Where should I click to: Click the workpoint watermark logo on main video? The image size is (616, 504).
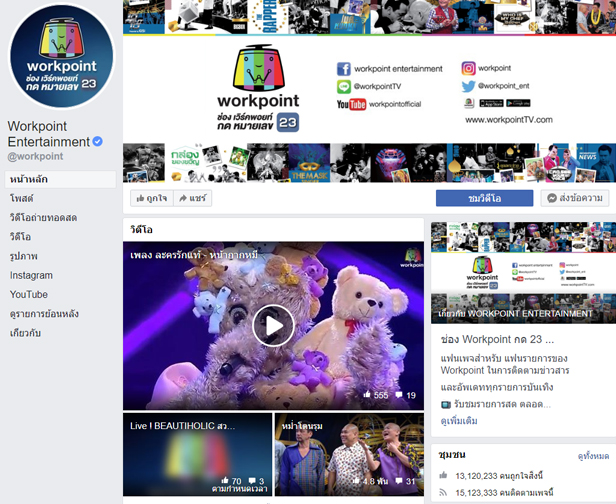tap(412, 258)
